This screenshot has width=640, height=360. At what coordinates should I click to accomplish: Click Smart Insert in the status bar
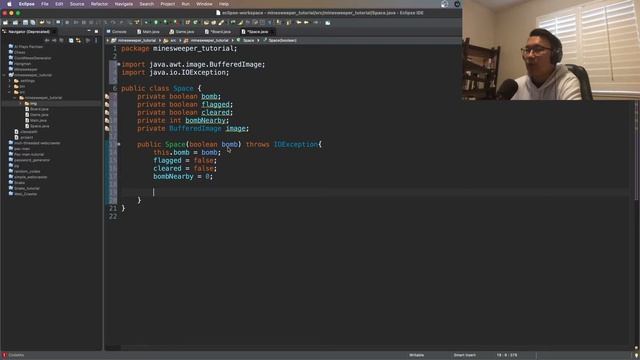tap(464, 355)
